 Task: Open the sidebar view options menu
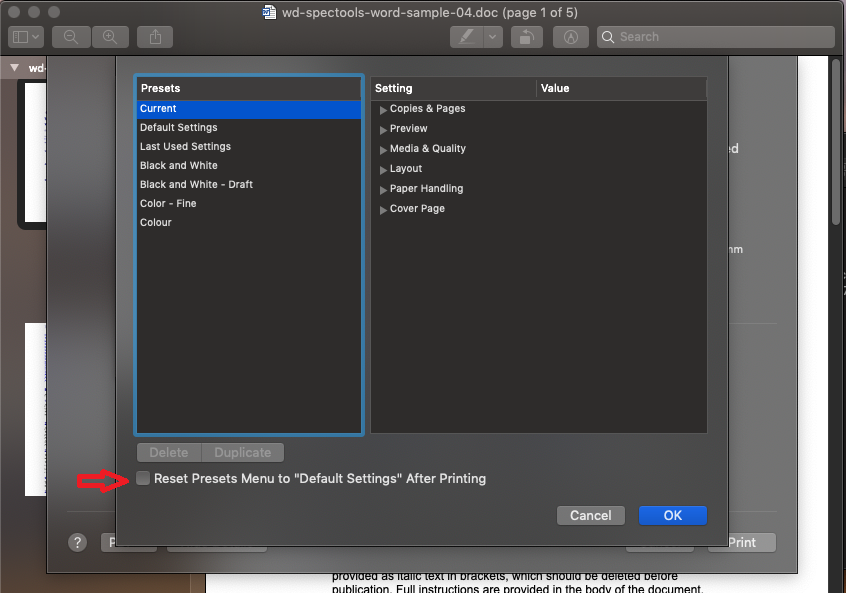tap(25, 37)
